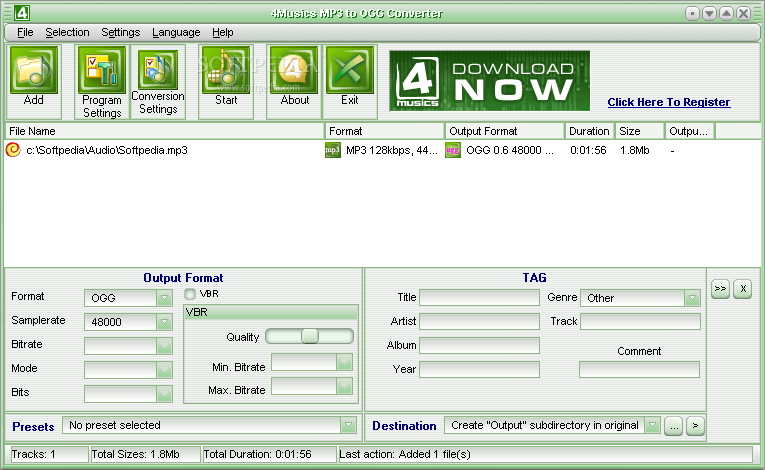765x470 pixels.
Task: Click the round dot button in title bar
Action: [x=692, y=14]
